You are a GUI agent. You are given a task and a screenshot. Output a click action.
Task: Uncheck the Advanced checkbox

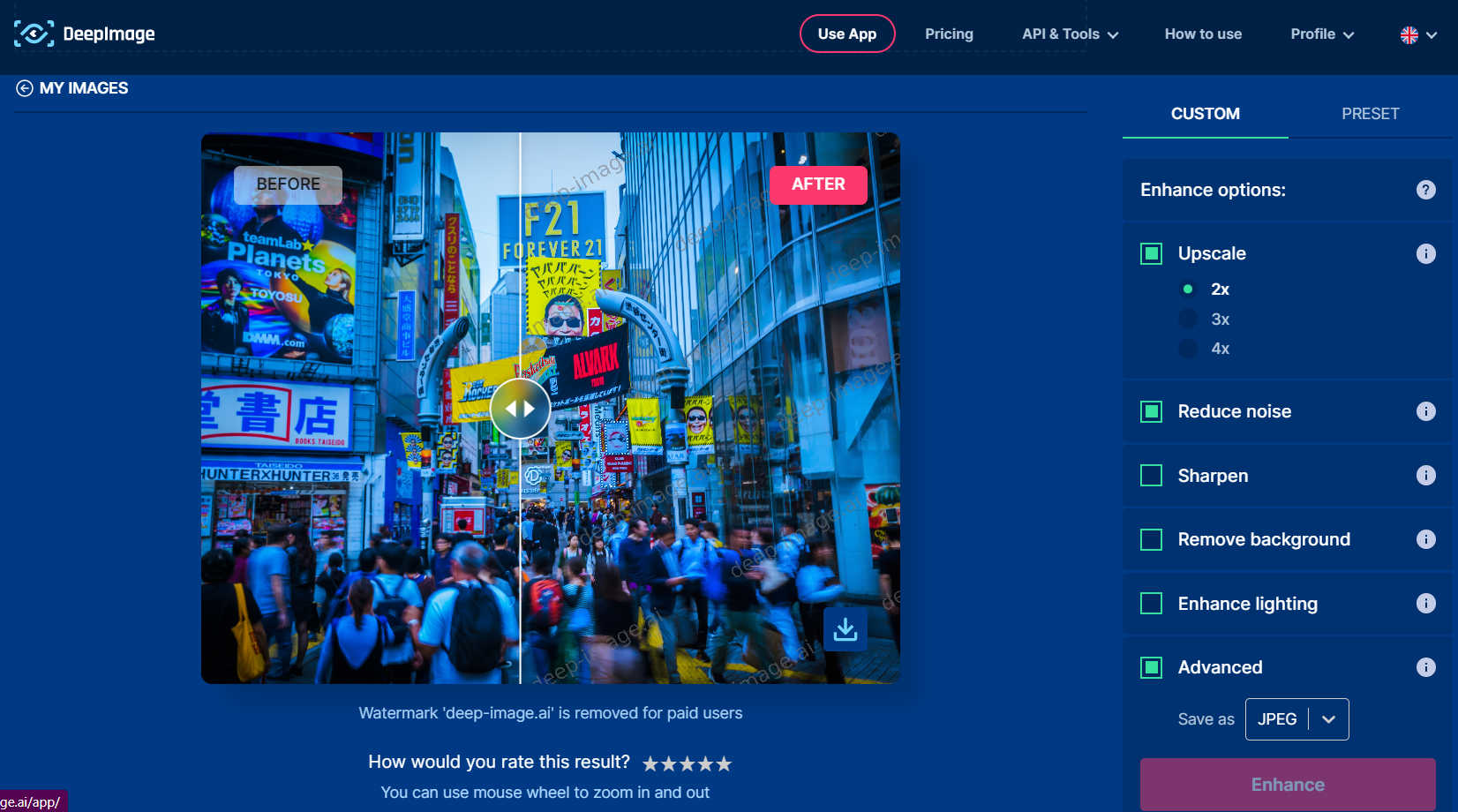1152,667
